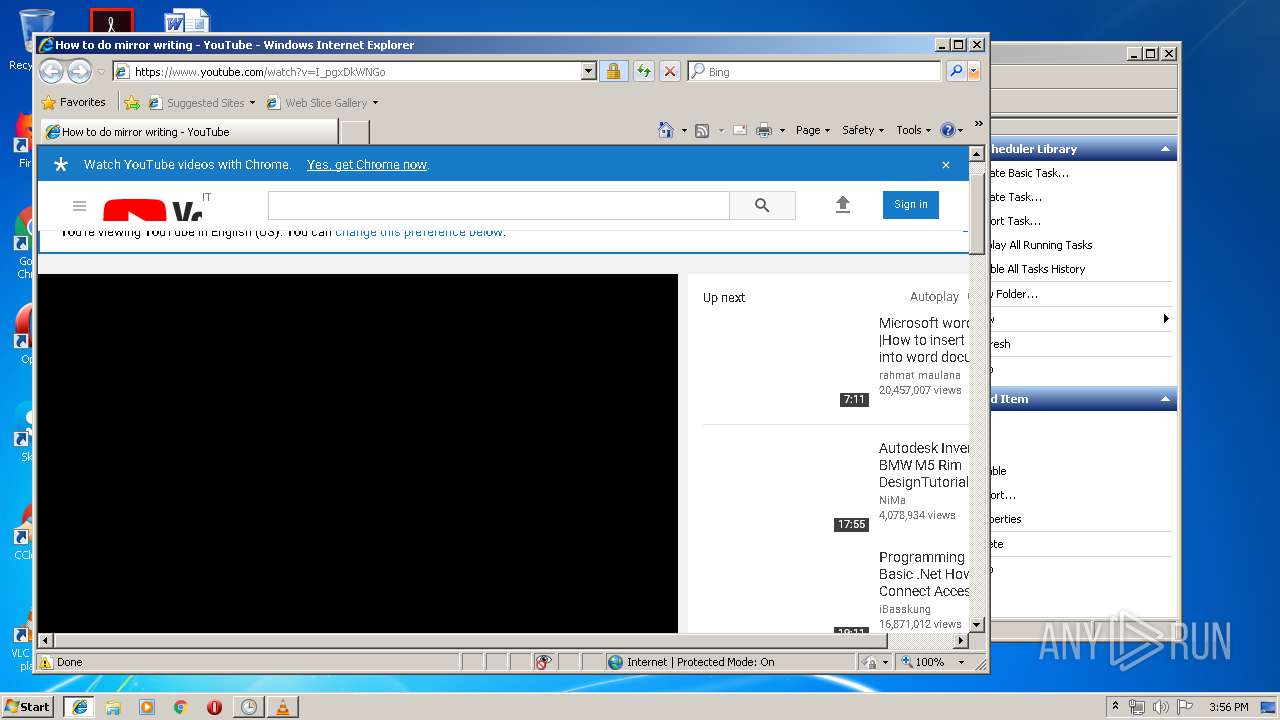Print page with printer icon
This screenshot has width=1280, height=720.
764,130
